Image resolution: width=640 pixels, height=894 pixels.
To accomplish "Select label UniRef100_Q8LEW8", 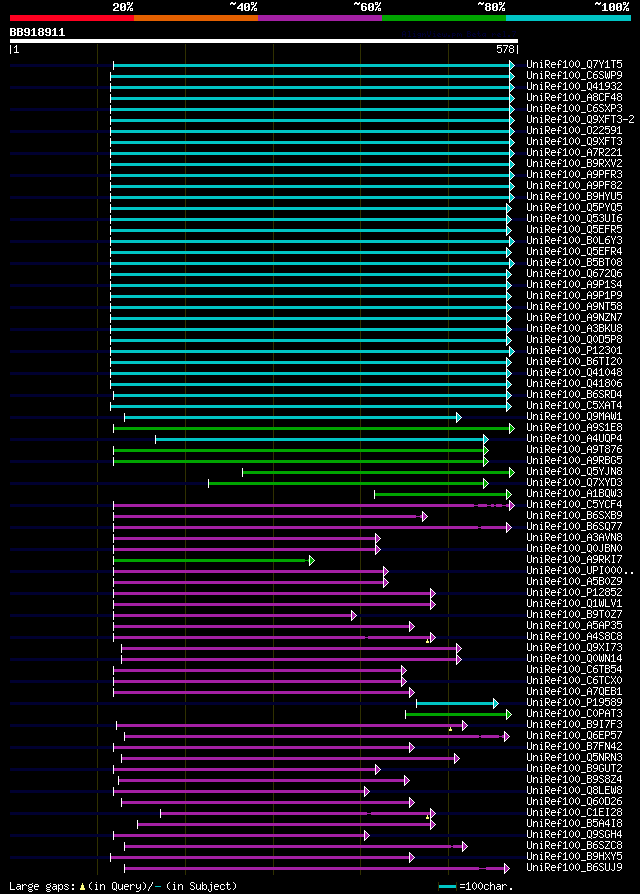I will click(x=574, y=791).
